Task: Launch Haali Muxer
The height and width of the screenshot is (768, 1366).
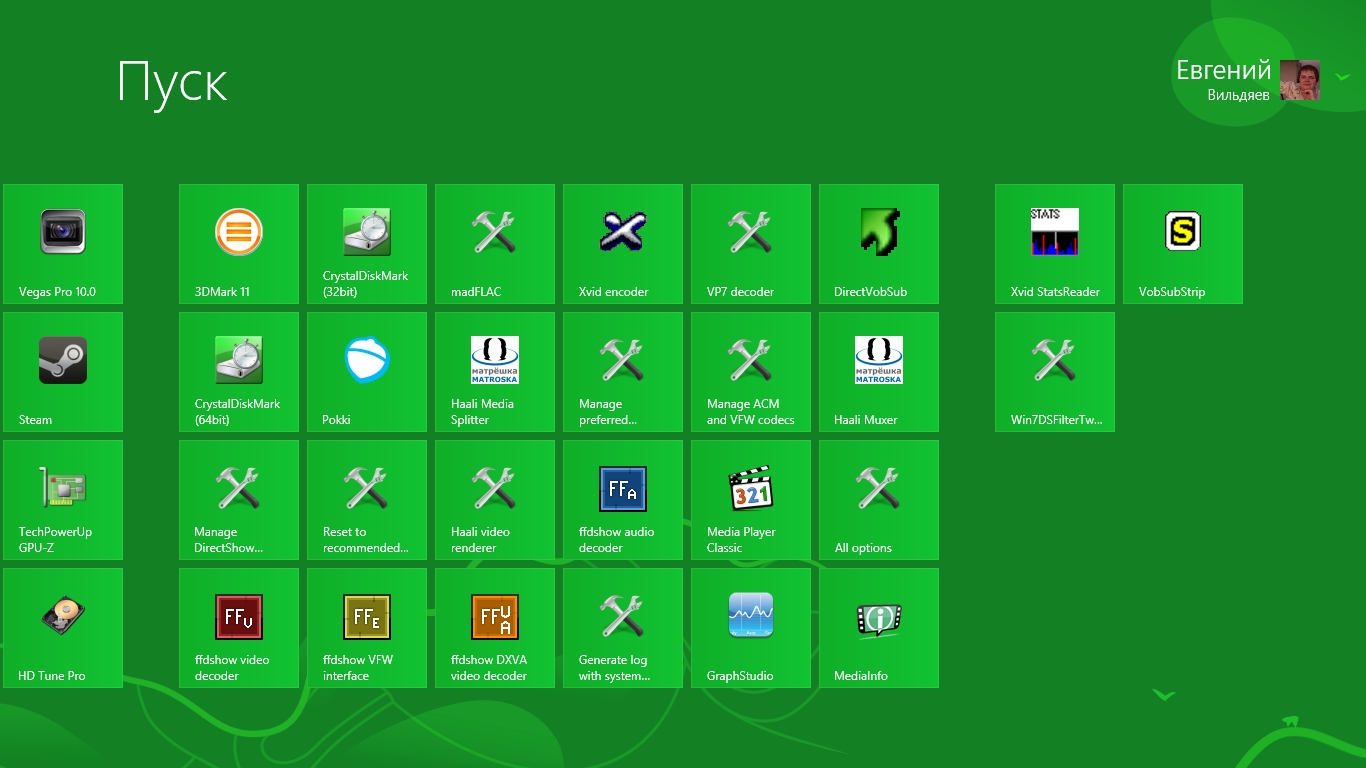Action: pyautogui.click(x=879, y=372)
